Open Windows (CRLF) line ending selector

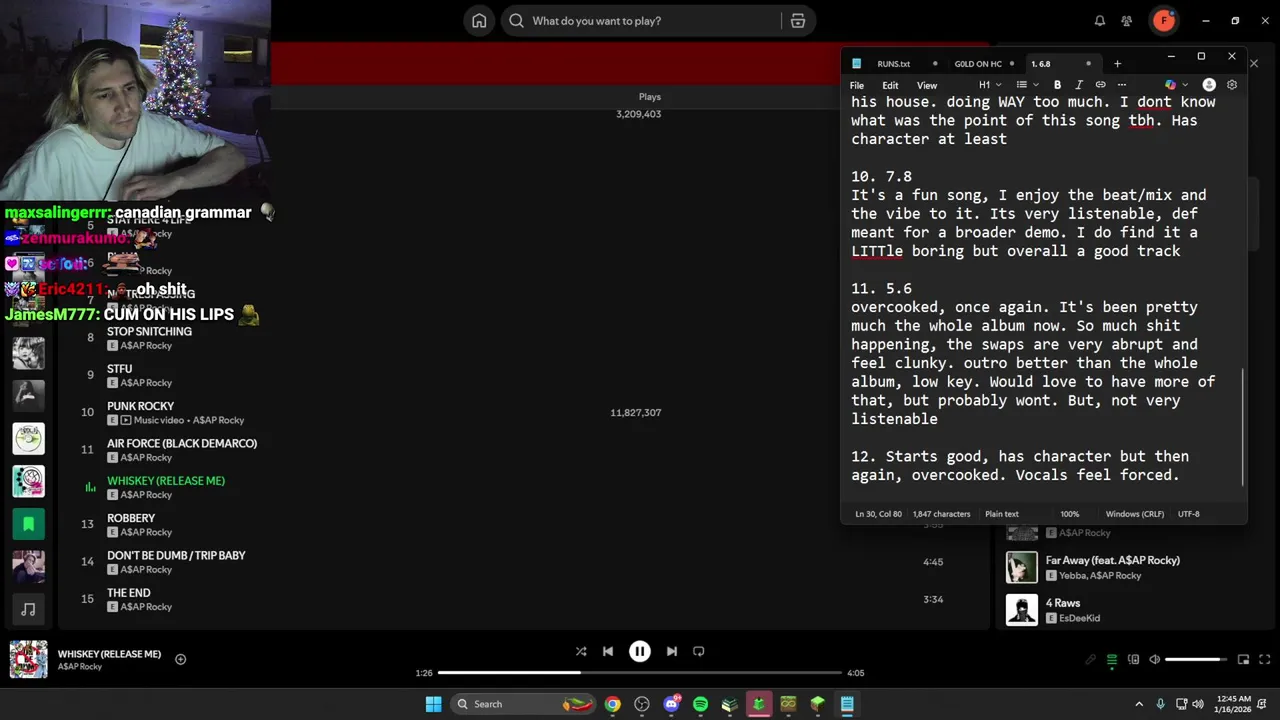point(1135,514)
